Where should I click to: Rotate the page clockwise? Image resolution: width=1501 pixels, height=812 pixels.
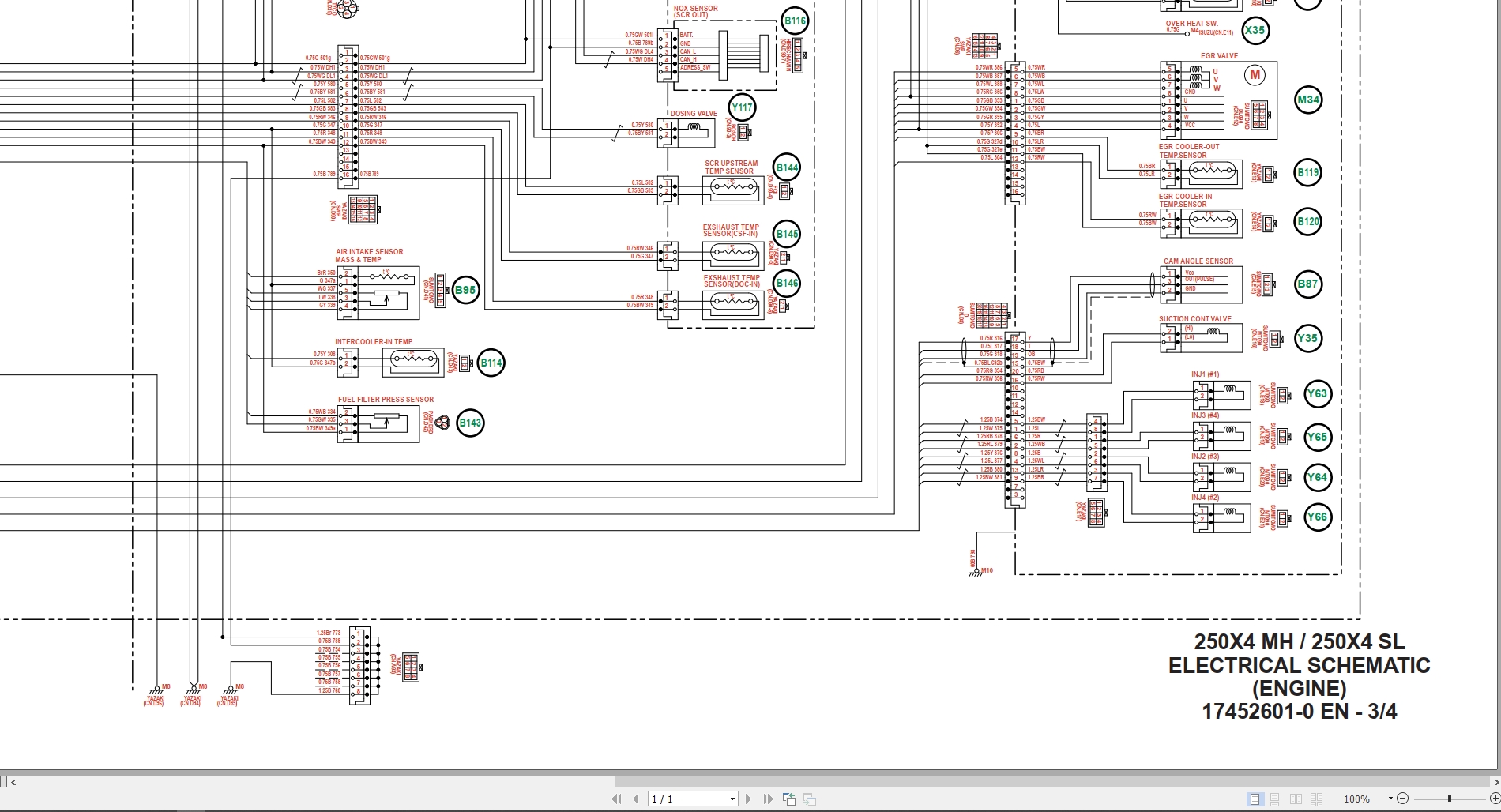coord(810,799)
